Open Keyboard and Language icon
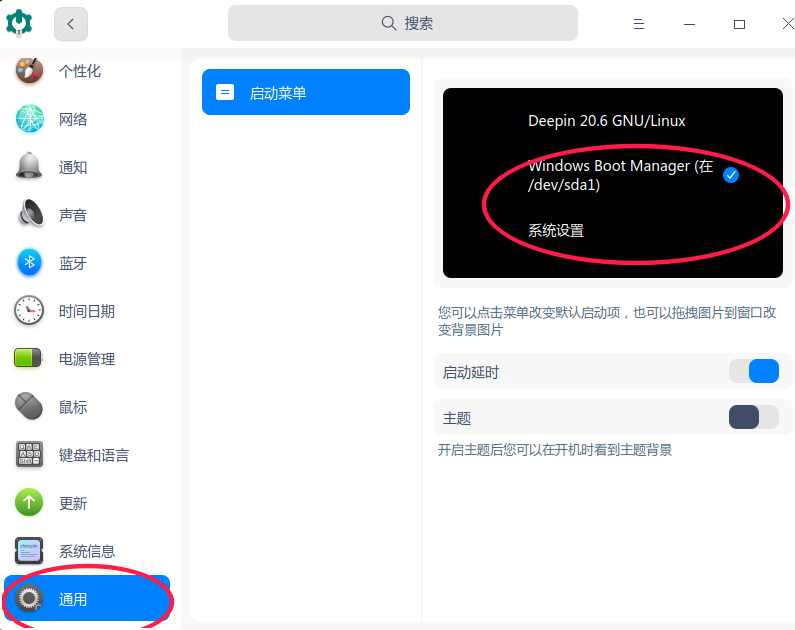795x630 pixels. 29,454
